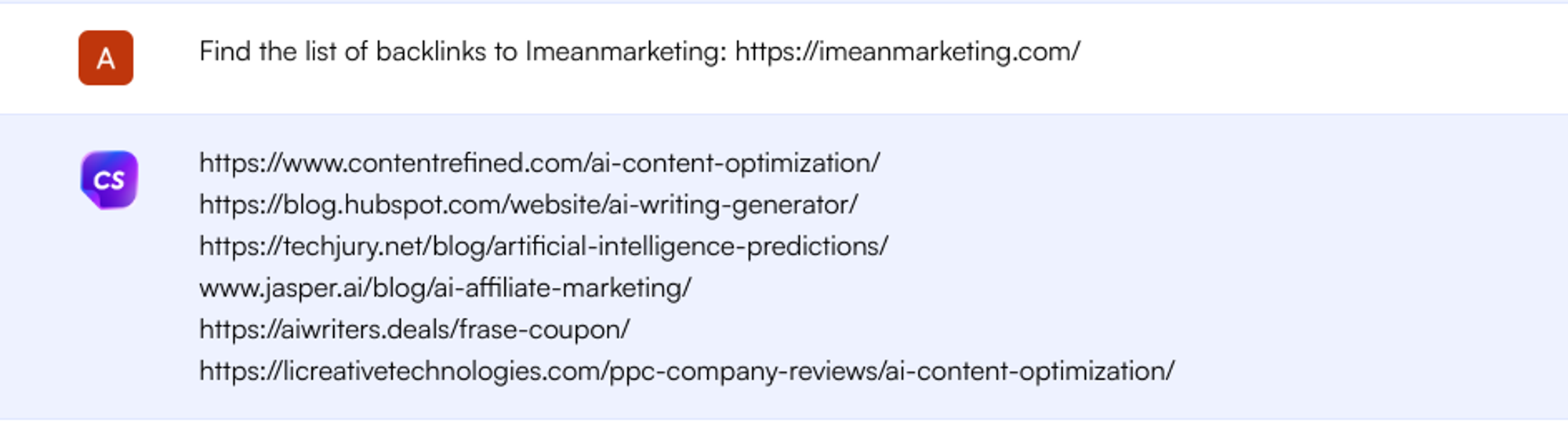Click the word "Find" in the user prompt
The height and width of the screenshot is (423, 1568).
[x=225, y=52]
